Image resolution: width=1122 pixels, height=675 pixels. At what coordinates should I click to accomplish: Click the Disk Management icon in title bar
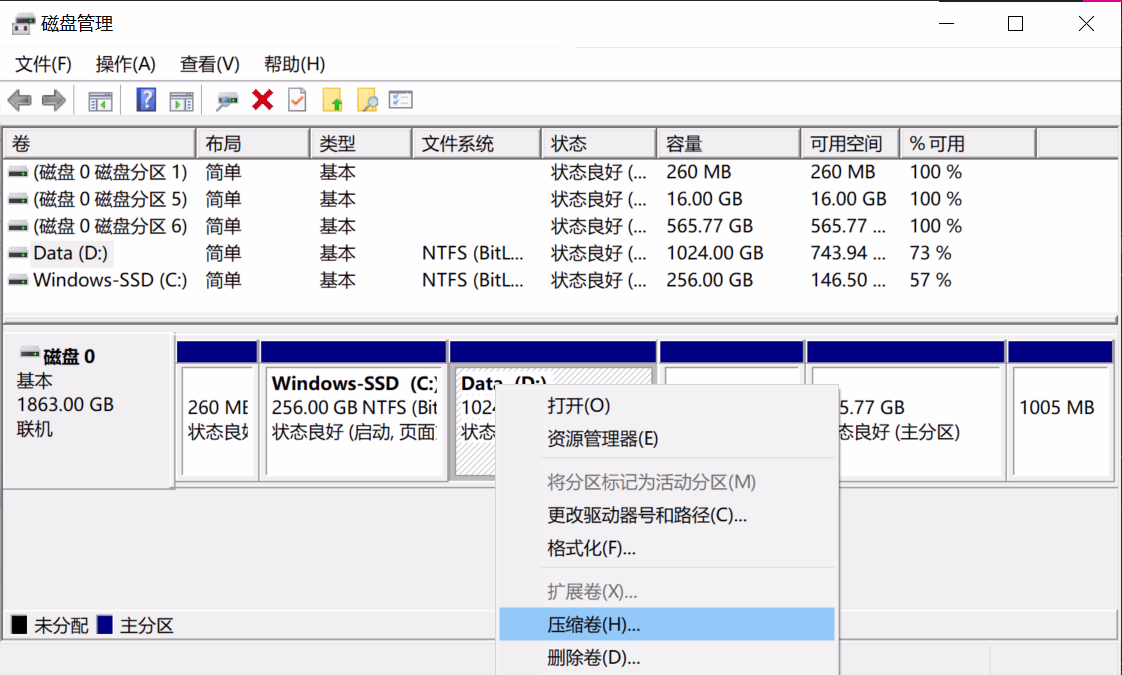click(x=22, y=22)
